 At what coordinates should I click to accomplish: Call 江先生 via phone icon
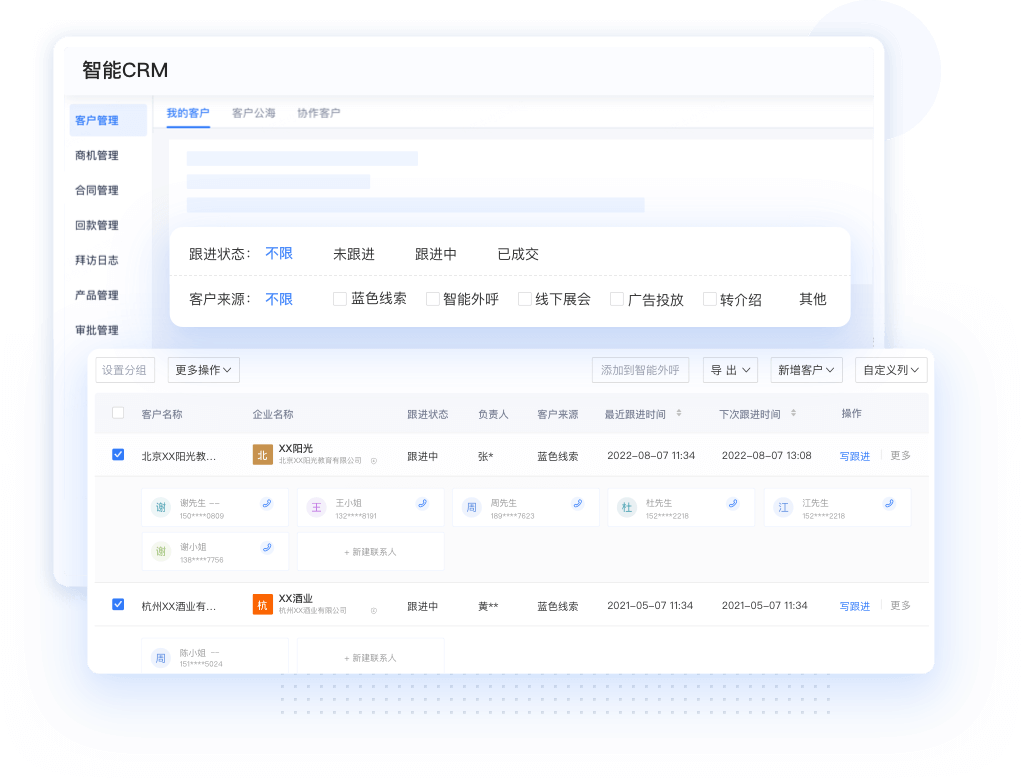[x=889, y=504]
